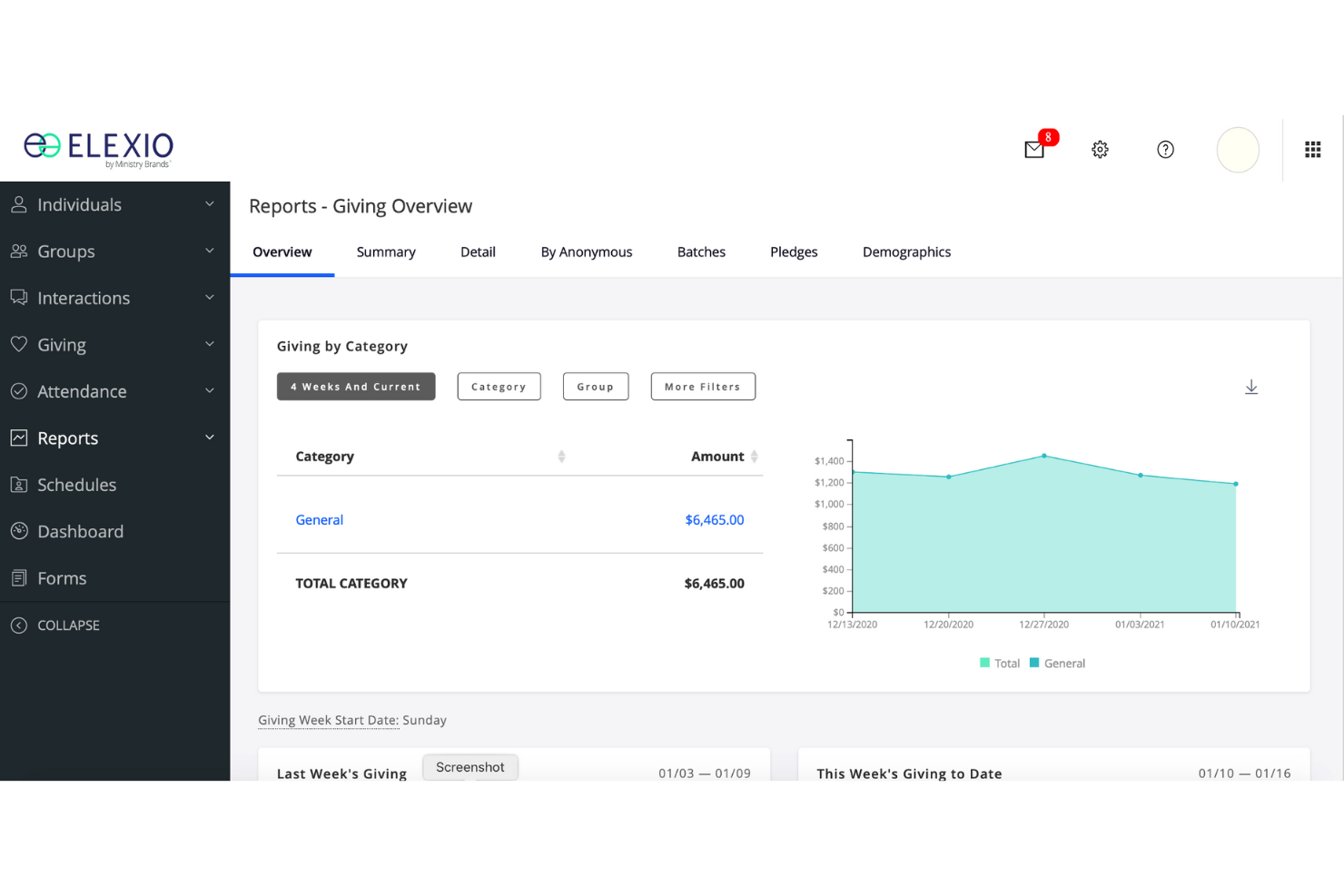Open the $6,465.00 General amount link
This screenshot has height=896, width=1344.
715,520
